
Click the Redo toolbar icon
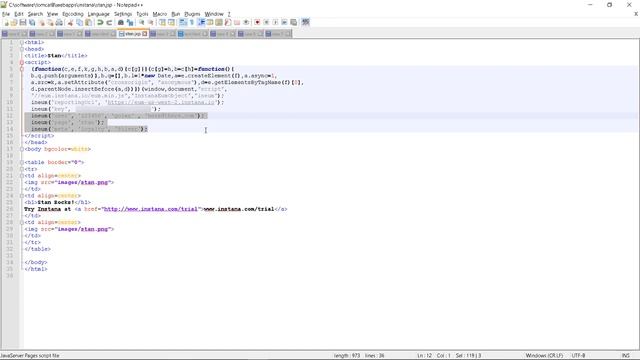pyautogui.click(x=109, y=22)
